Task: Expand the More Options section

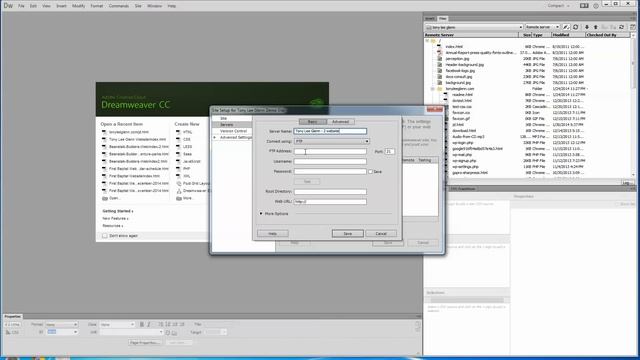Action: [261, 213]
